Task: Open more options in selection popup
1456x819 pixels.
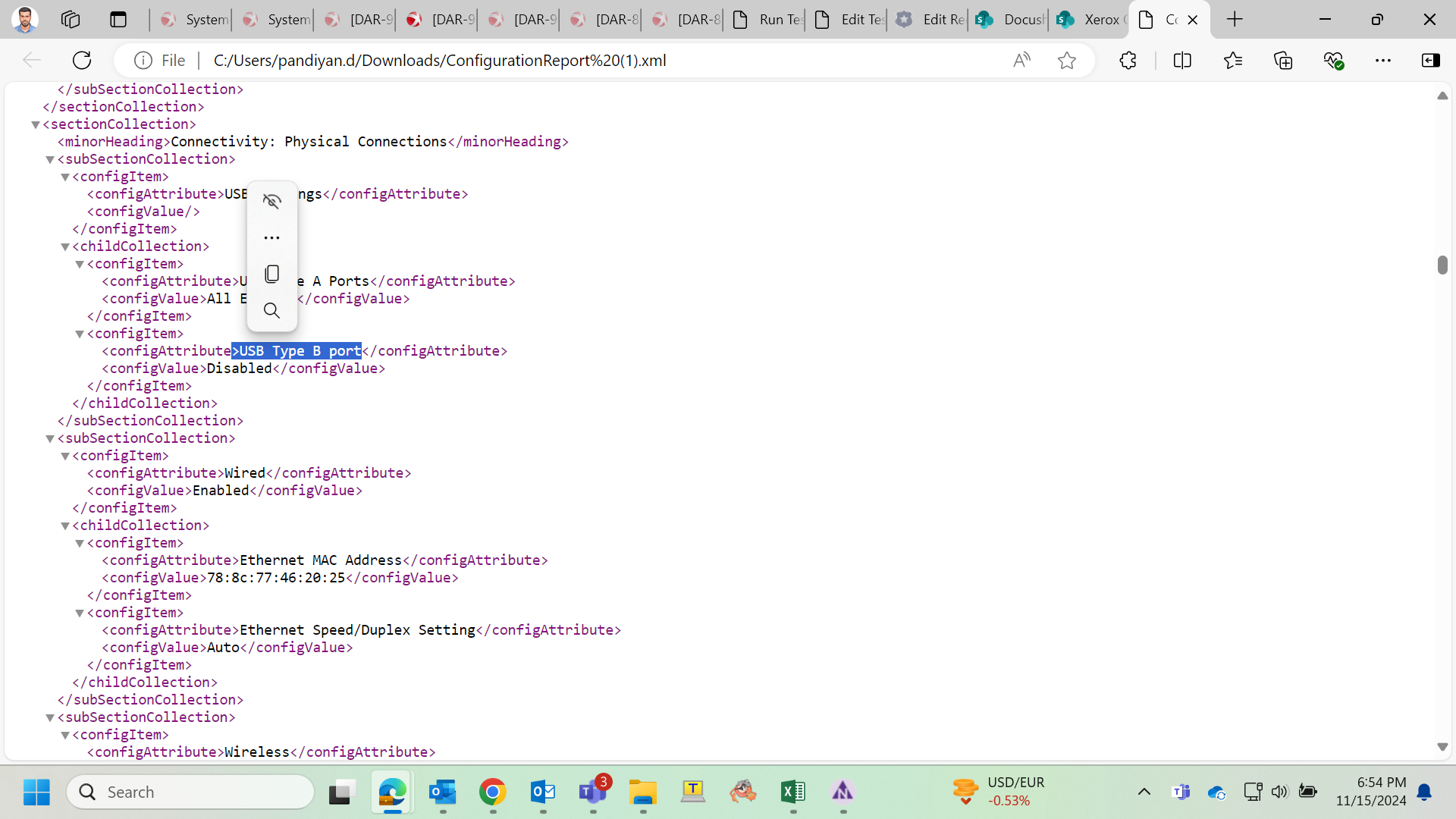Action: click(271, 237)
